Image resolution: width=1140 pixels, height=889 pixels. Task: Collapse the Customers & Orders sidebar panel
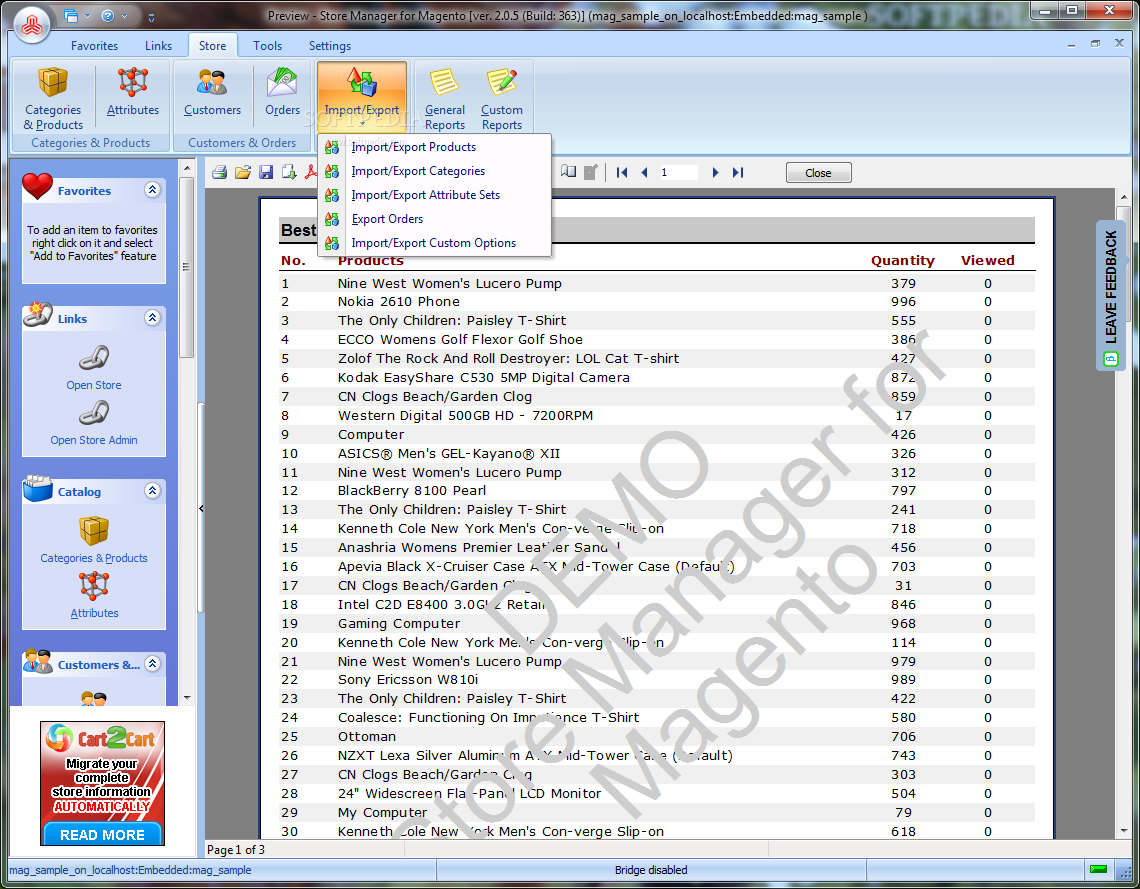click(x=152, y=664)
